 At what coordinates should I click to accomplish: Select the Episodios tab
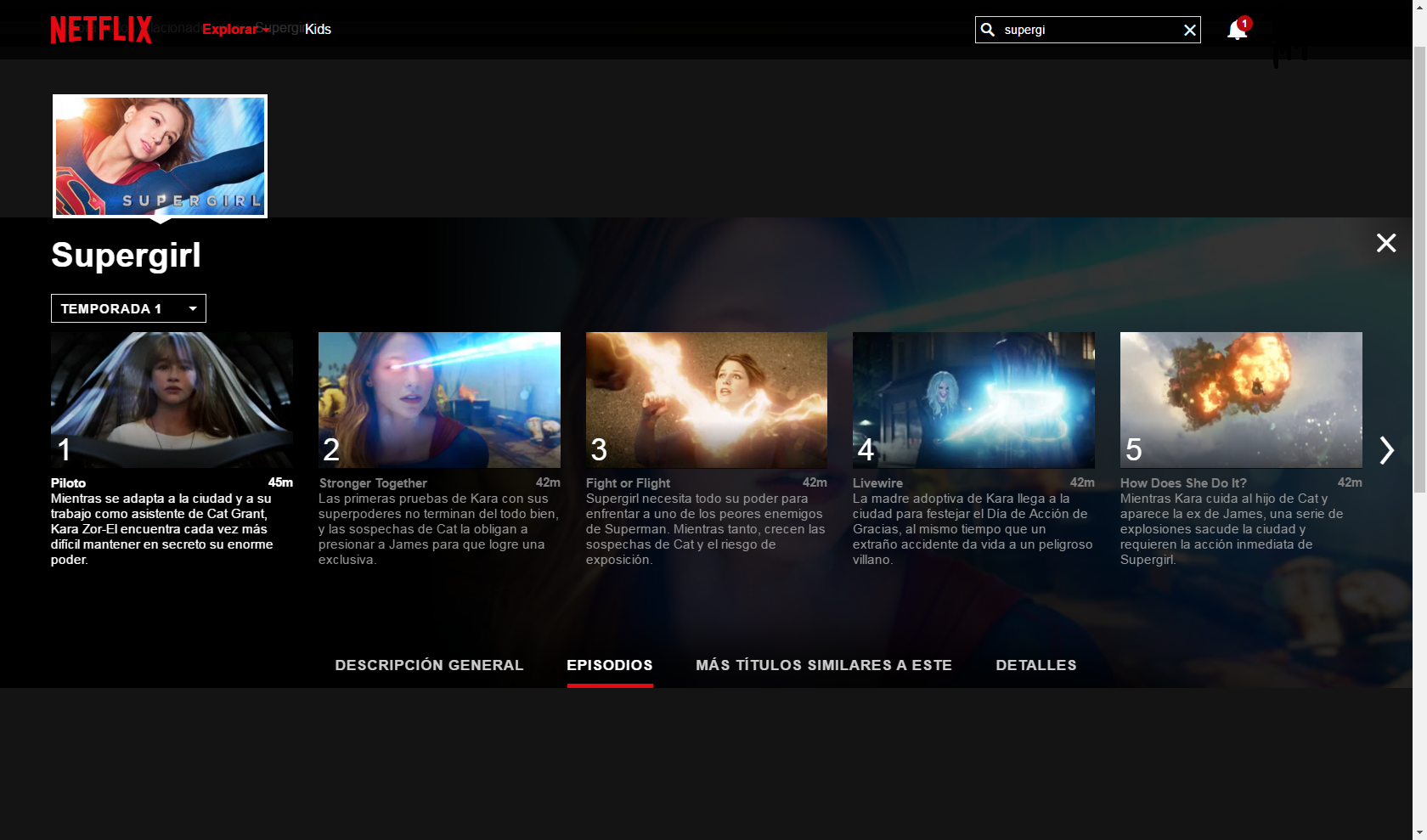click(x=609, y=665)
